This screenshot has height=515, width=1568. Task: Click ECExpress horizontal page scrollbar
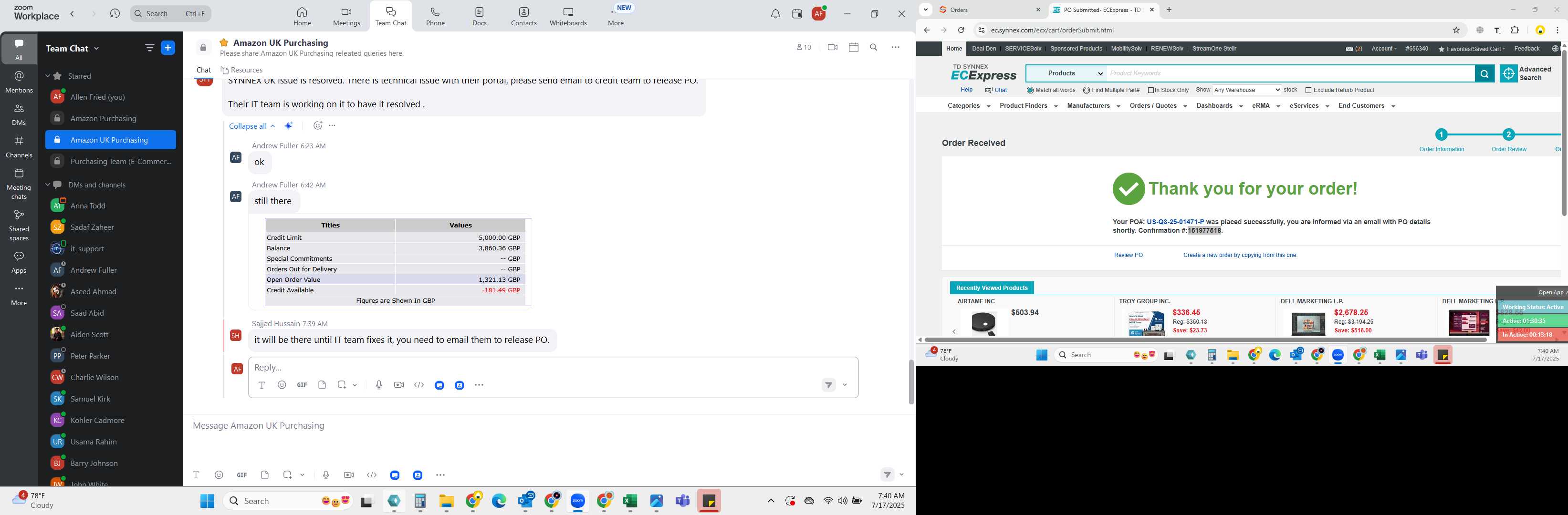pos(1205,340)
